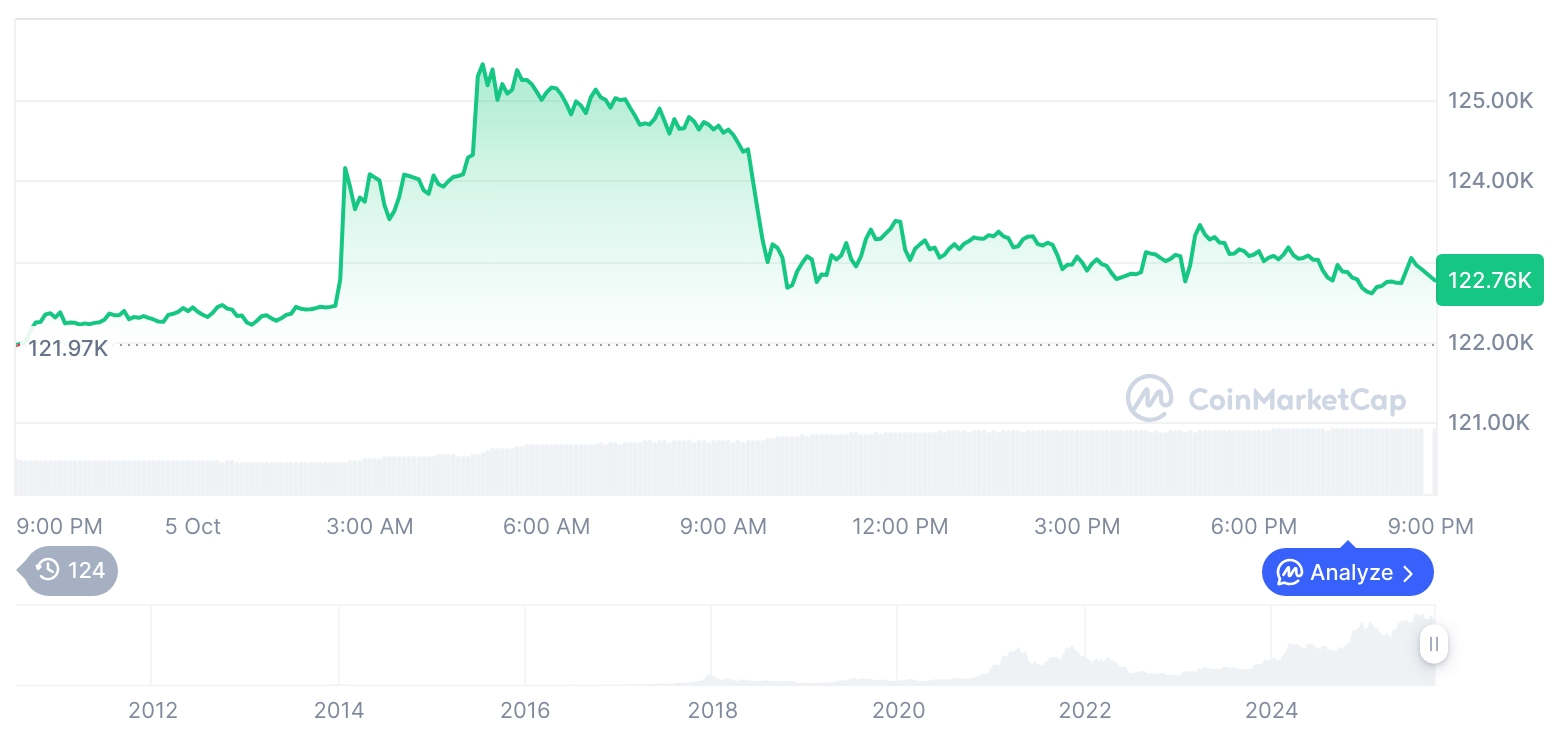The image size is (1566, 732).
Task: Click the 125.00K price axis label
Action: 1490,100
